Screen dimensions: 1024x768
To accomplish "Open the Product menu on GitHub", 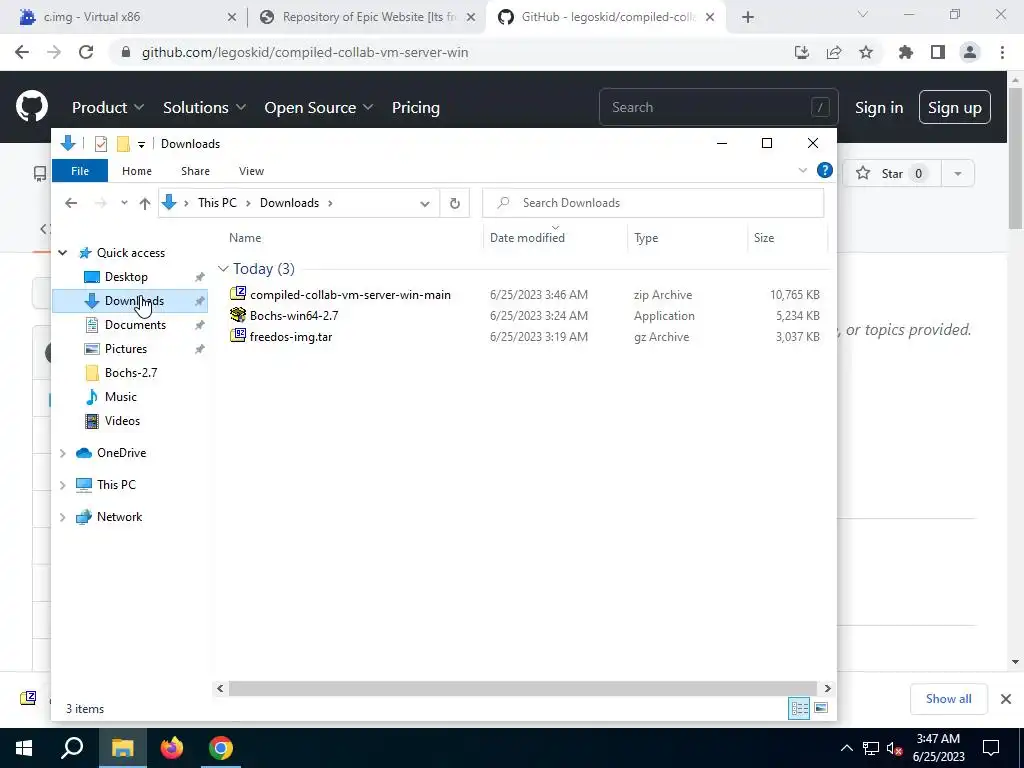I will coord(108,107).
